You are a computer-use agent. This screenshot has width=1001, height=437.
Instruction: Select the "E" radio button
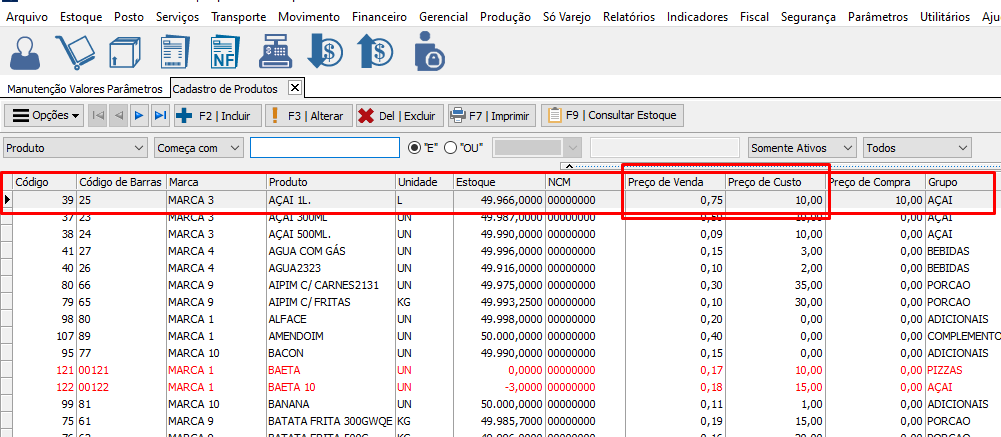pyautogui.click(x=416, y=148)
